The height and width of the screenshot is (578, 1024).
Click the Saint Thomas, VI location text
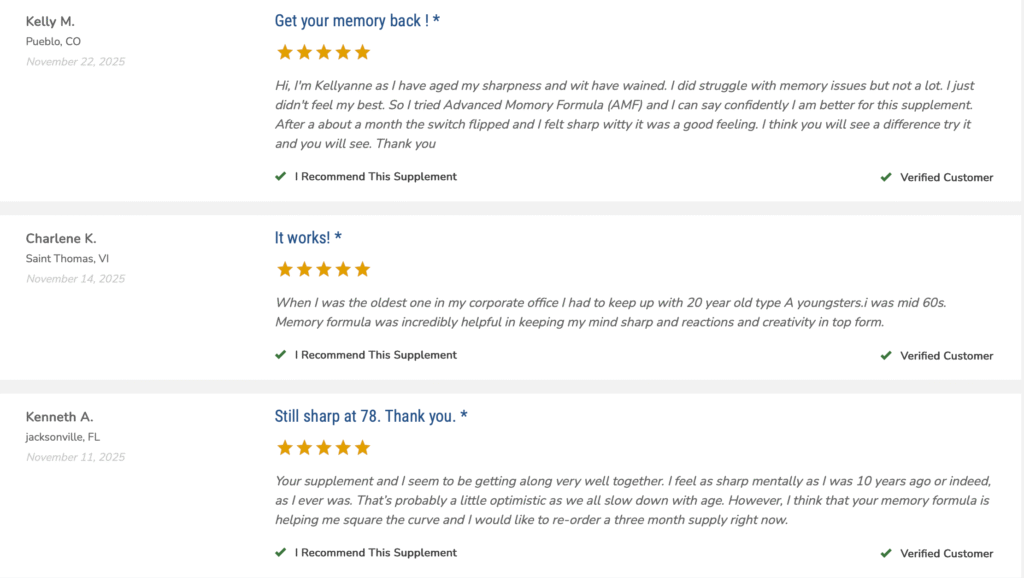[x=67, y=259]
